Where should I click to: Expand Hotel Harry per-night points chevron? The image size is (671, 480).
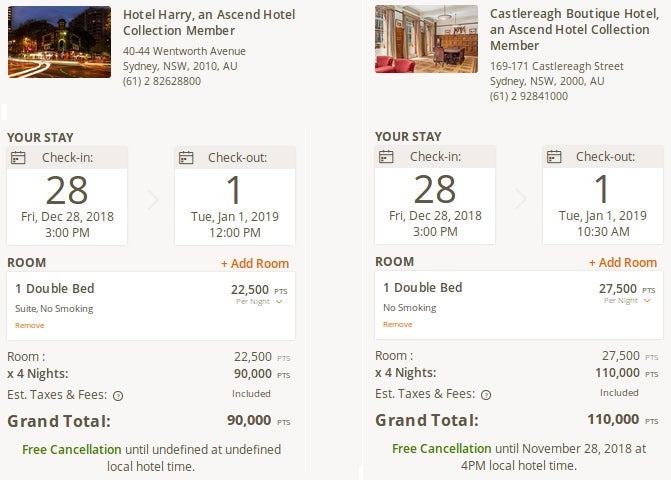point(280,301)
